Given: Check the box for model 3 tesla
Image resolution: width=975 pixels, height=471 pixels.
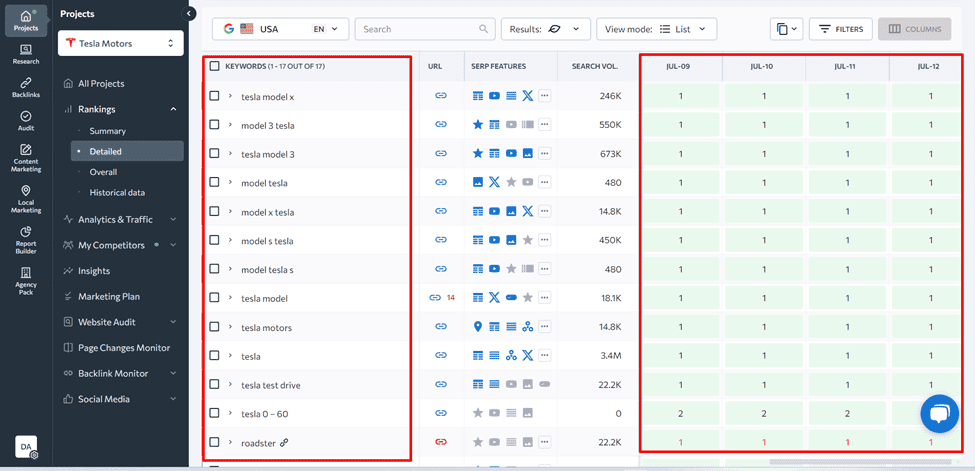Looking at the screenshot, I should 215,125.
